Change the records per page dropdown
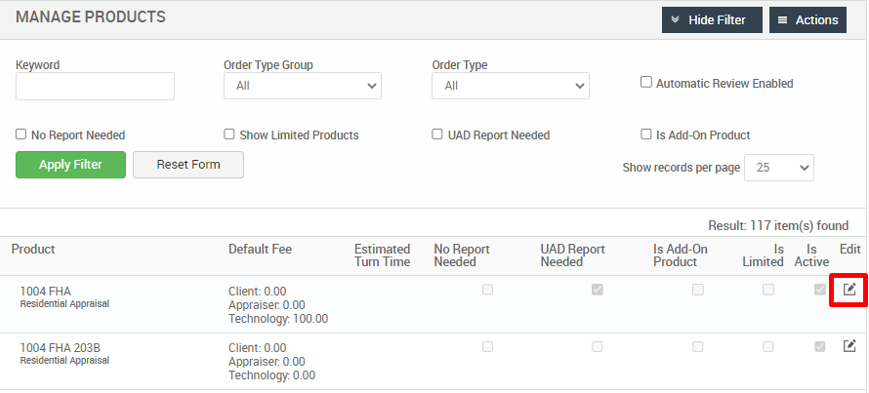 [x=779, y=167]
